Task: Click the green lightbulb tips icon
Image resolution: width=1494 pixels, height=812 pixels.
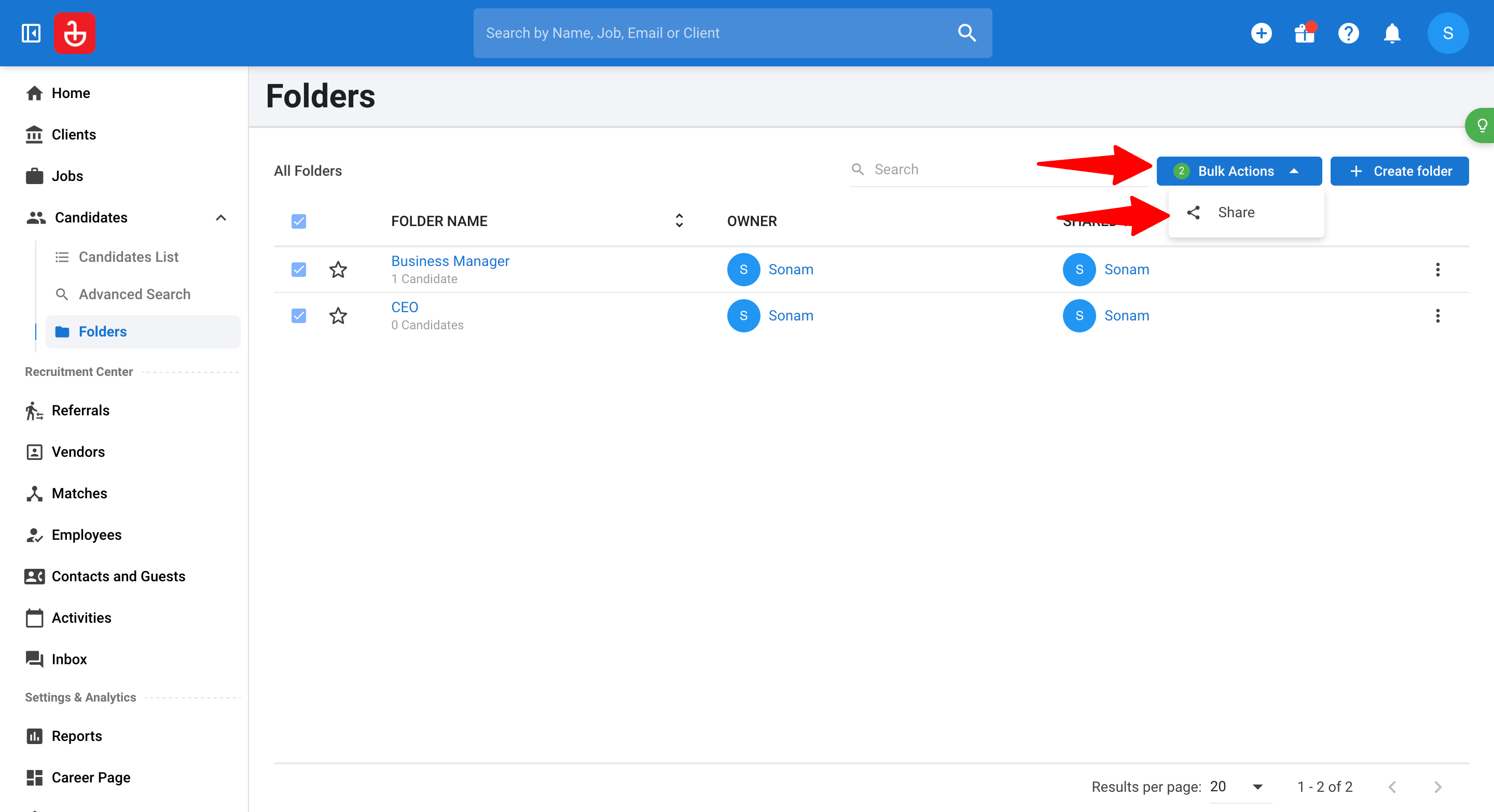Action: click(1481, 125)
